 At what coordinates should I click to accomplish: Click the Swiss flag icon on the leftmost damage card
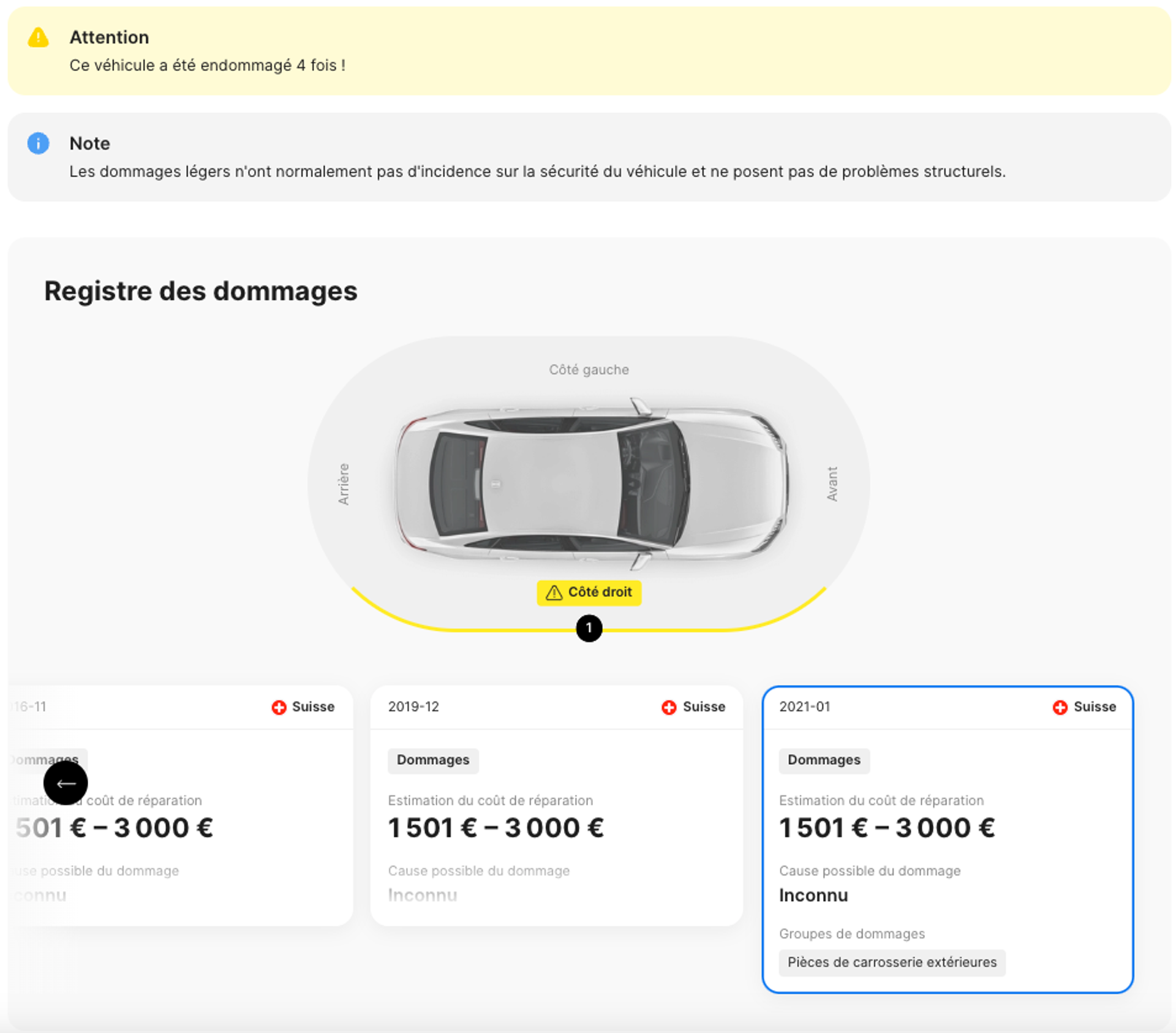click(x=279, y=706)
